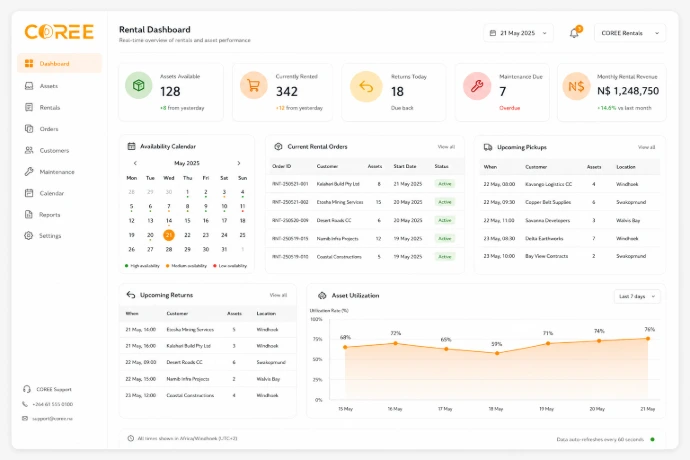Click the 59% data point on chart
The width and height of the screenshot is (690, 460).
pyautogui.click(x=497, y=353)
